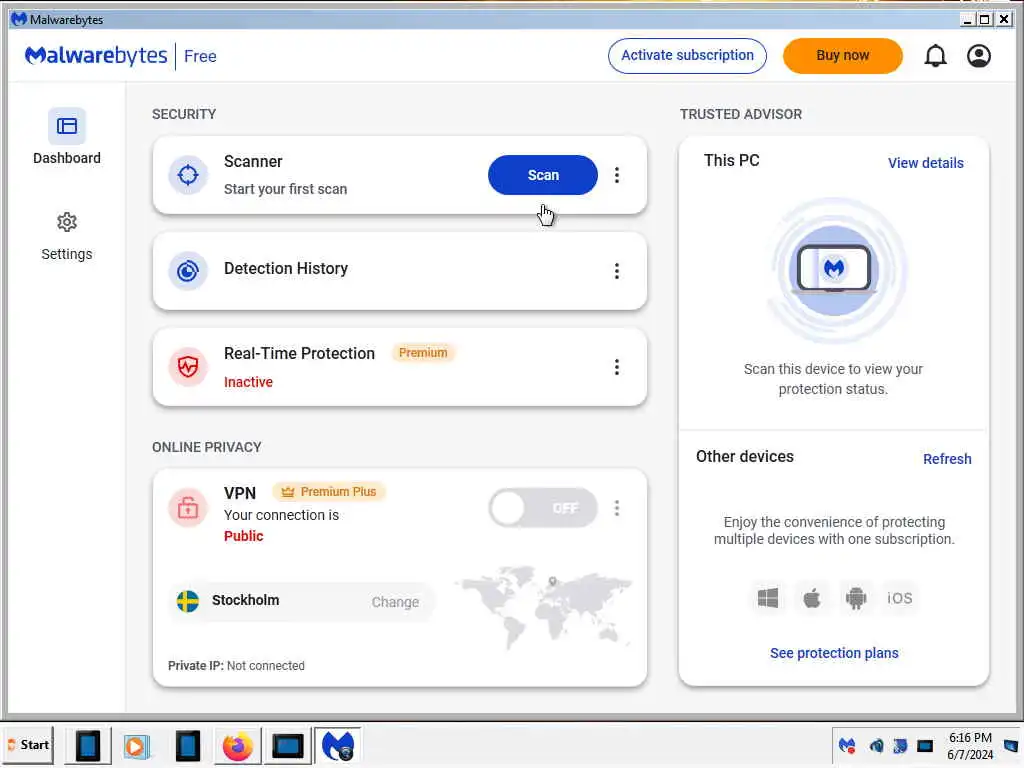Click the Sweden flag icon
The height and width of the screenshot is (768, 1024).
tap(188, 601)
